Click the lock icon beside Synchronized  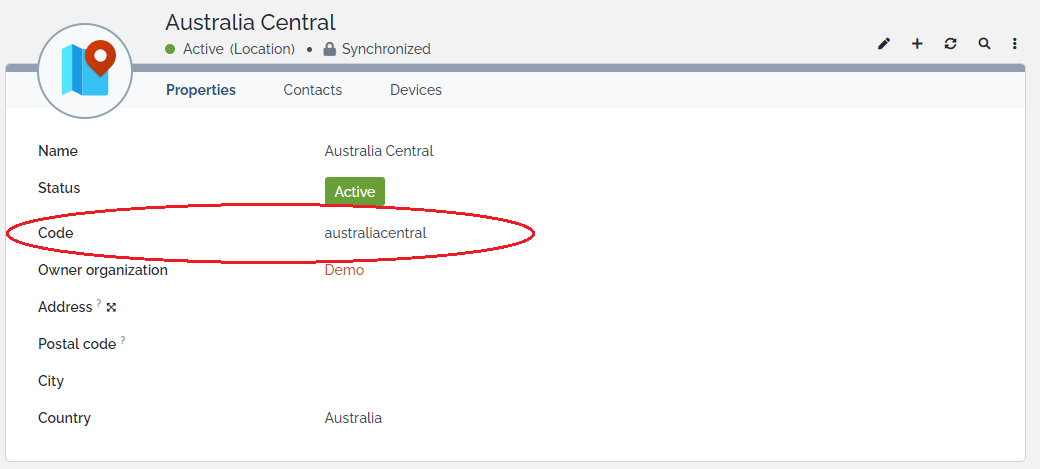point(330,49)
